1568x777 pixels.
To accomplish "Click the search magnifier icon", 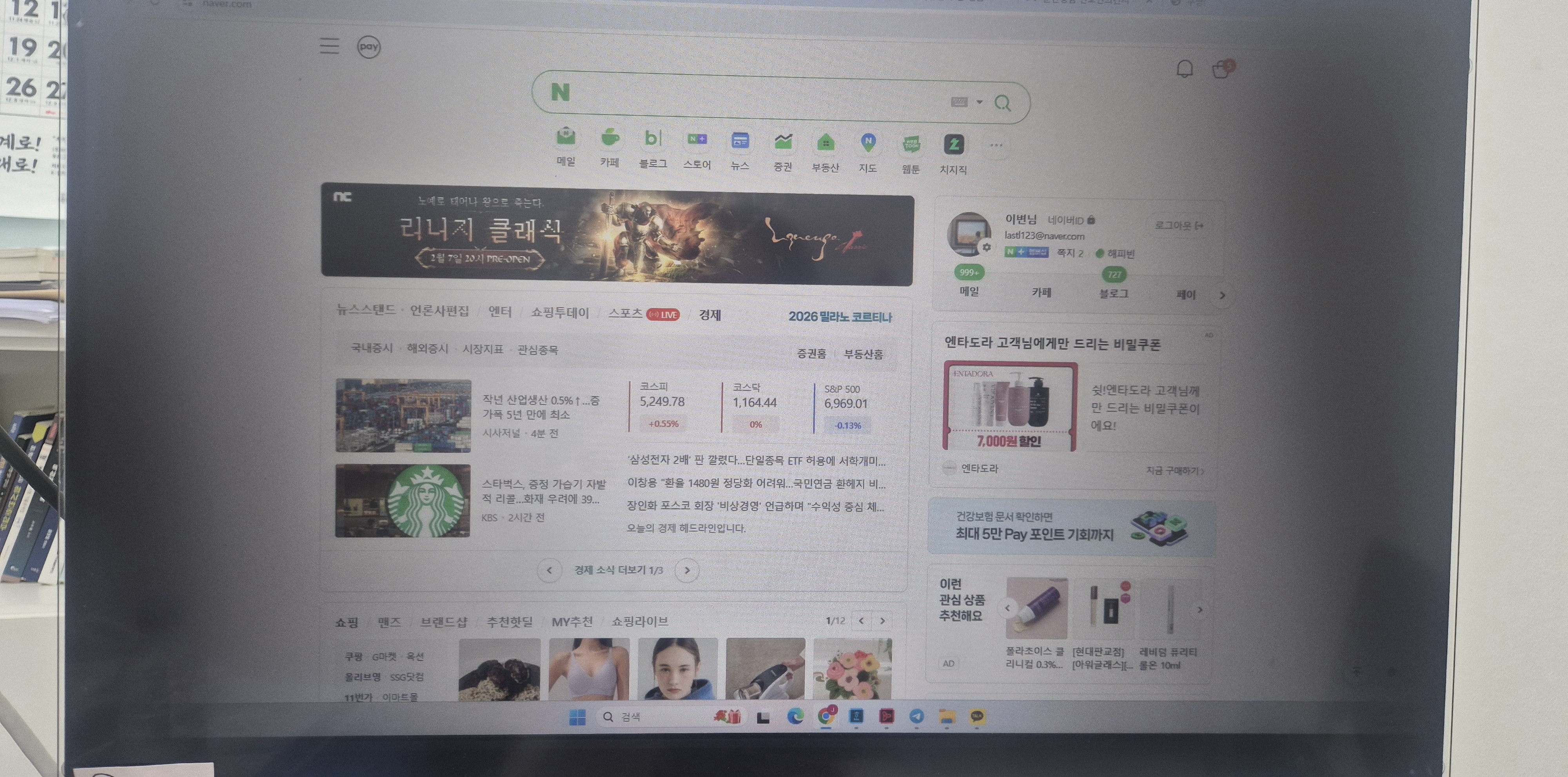I will [1002, 103].
